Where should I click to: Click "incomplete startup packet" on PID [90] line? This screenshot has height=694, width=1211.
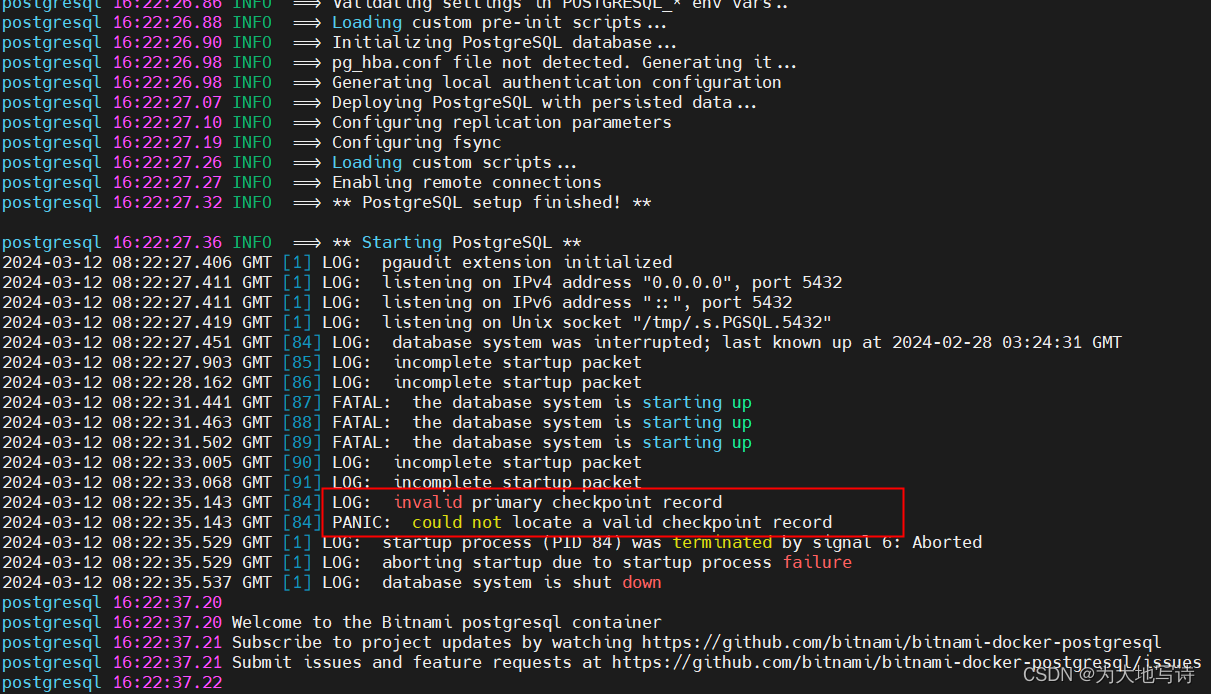(517, 462)
